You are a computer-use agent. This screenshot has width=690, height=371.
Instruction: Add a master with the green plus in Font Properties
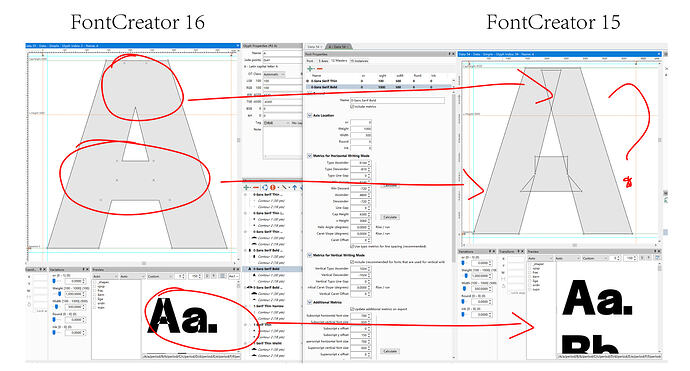coord(311,69)
